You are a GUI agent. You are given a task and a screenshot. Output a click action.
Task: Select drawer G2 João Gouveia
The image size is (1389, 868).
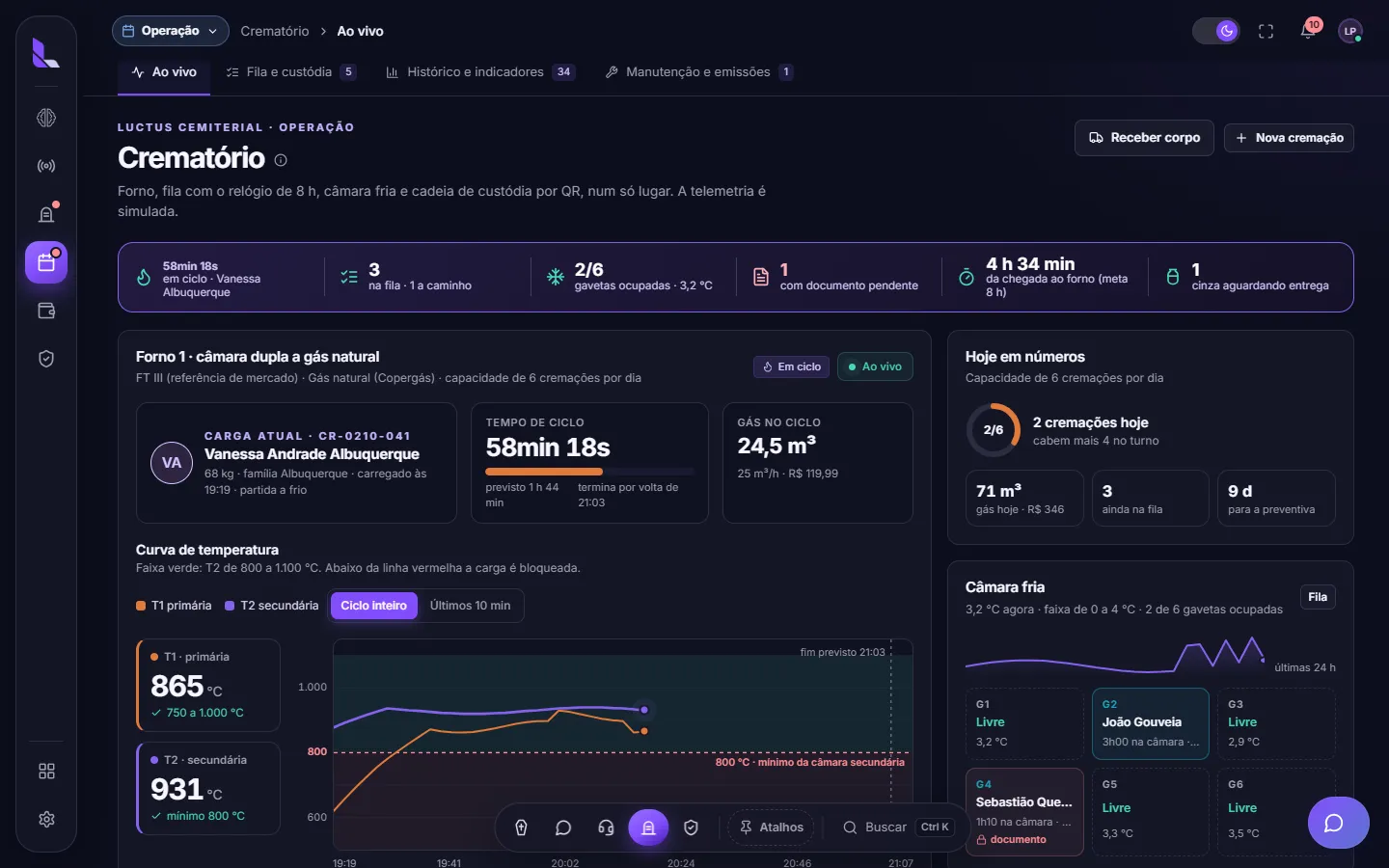[1151, 723]
